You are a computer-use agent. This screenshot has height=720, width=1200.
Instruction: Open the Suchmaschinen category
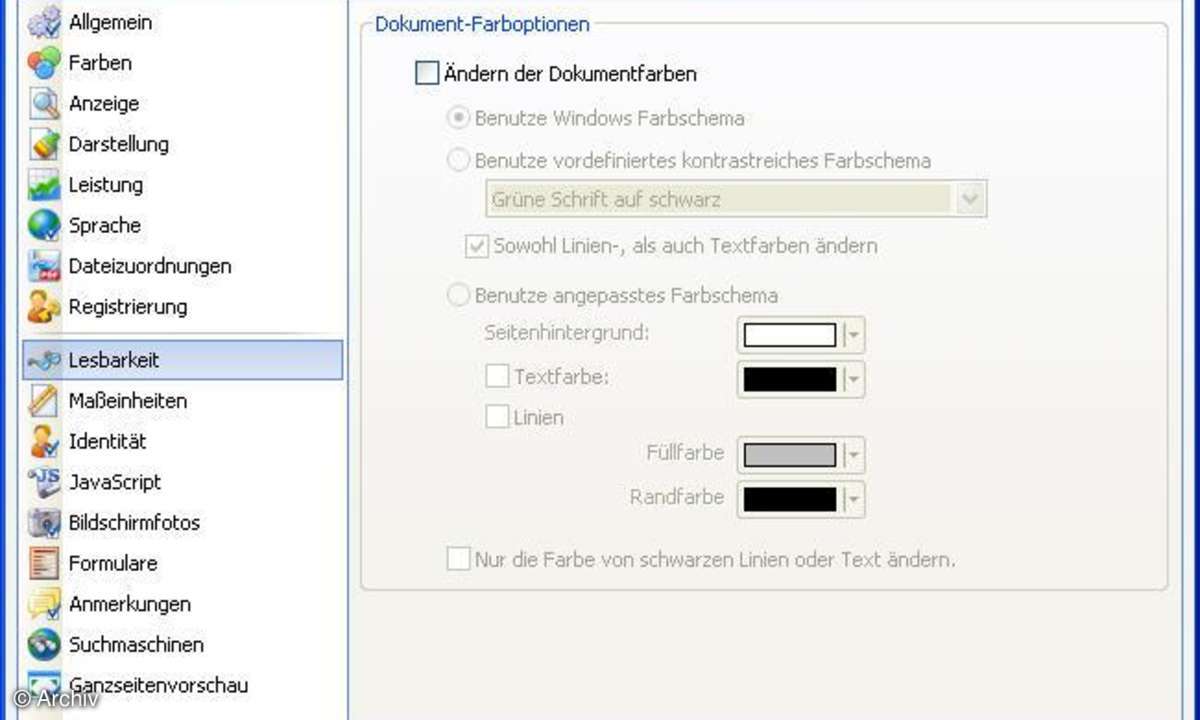click(x=136, y=644)
